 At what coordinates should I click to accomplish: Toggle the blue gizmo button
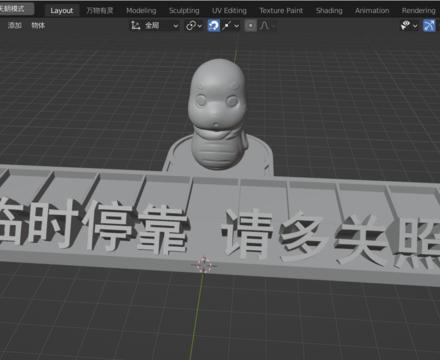(429, 26)
